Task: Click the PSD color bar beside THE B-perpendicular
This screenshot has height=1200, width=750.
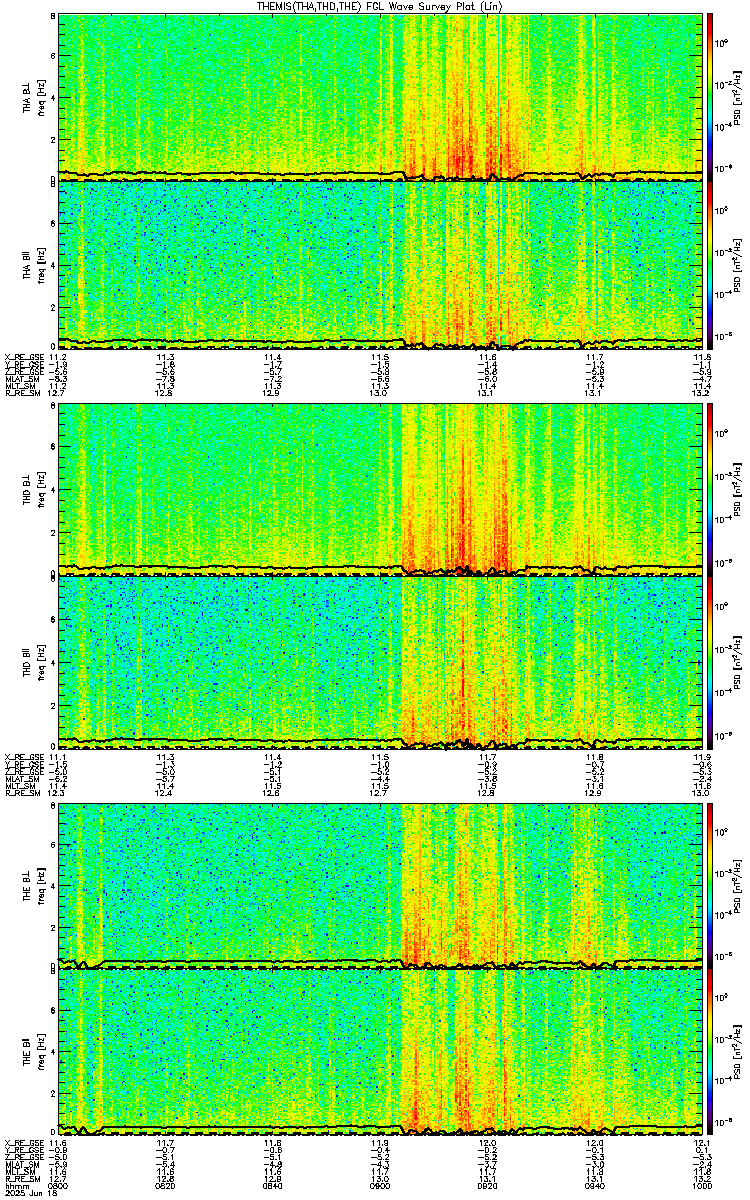Action: coord(710,885)
